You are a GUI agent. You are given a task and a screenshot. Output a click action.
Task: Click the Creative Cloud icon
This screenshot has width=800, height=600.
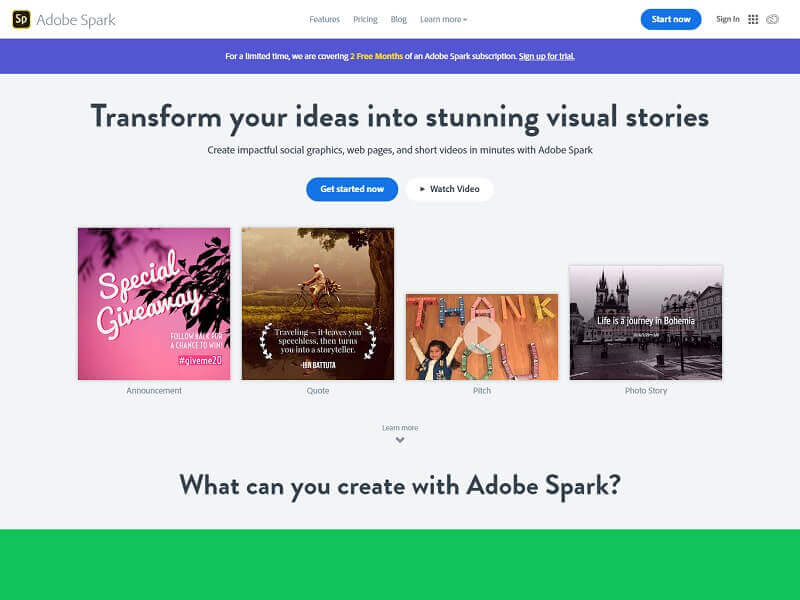[772, 19]
